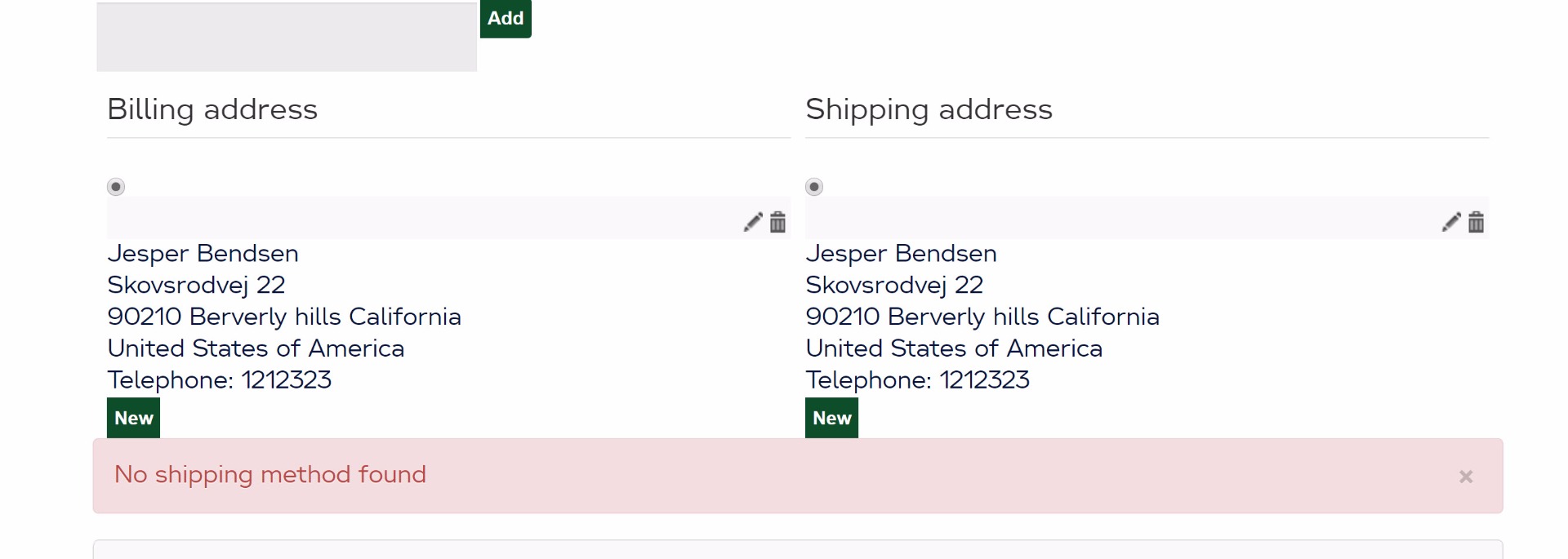
Task: Click Jesper Bendsen name in billing address
Action: (203, 254)
